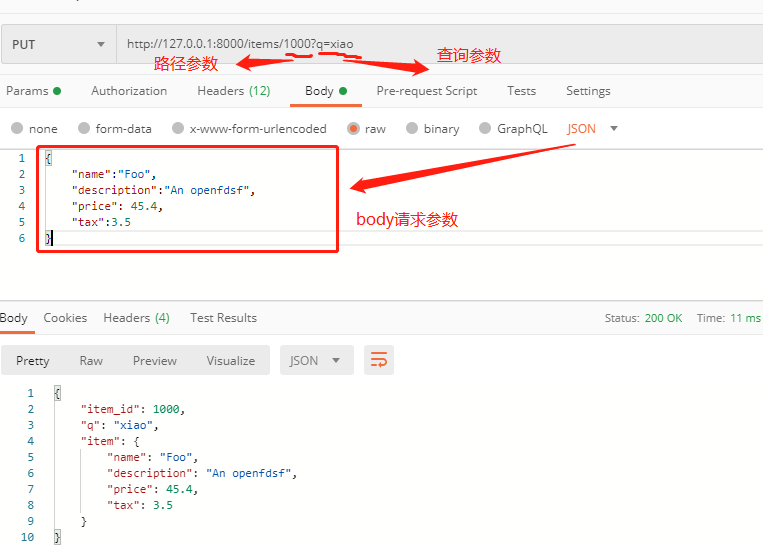Open the Authorization tab

click(x=129, y=91)
